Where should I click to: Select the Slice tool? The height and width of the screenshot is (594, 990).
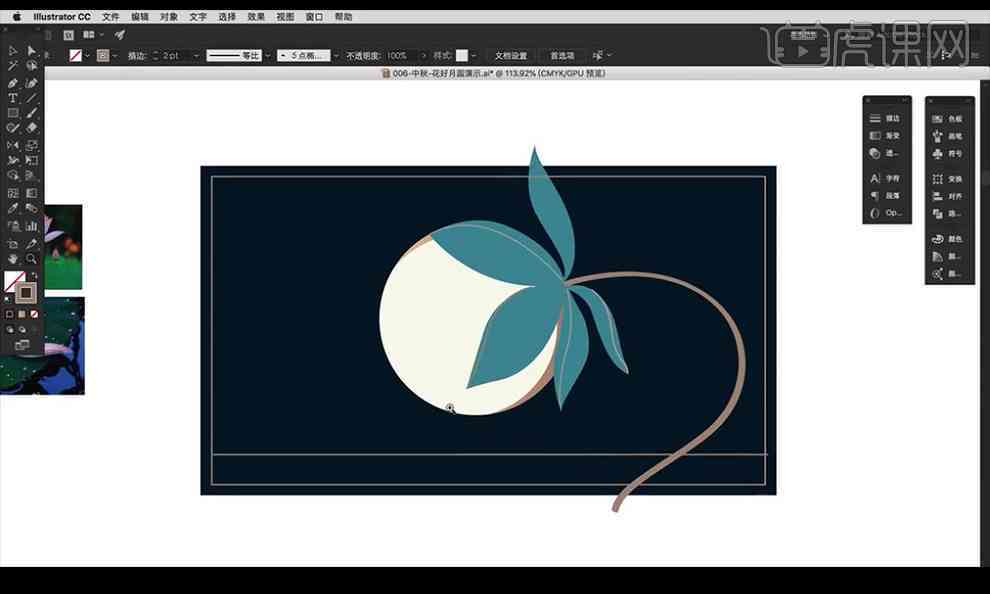click(32, 243)
